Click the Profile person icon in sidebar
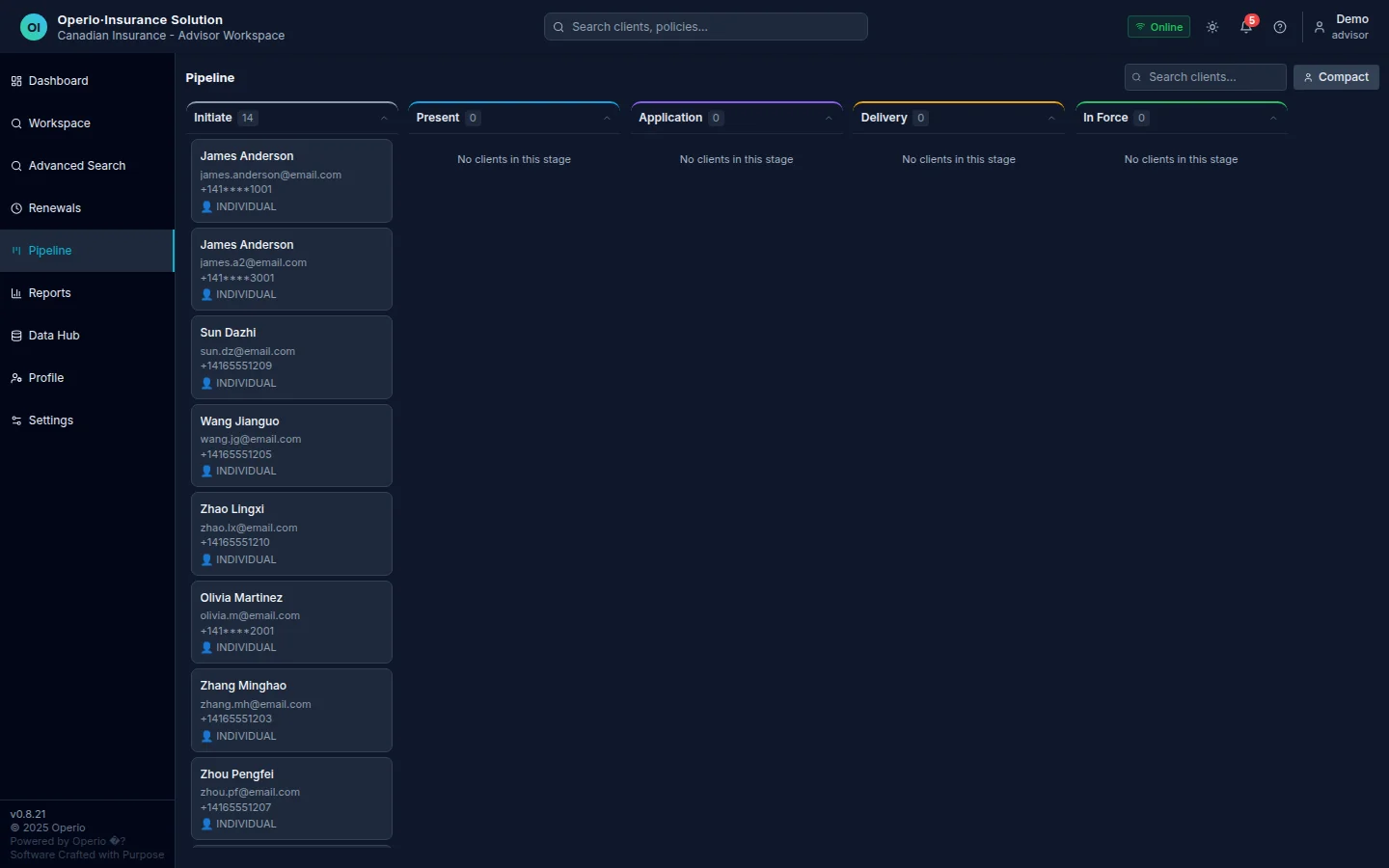The width and height of the screenshot is (1389, 868). click(16, 378)
